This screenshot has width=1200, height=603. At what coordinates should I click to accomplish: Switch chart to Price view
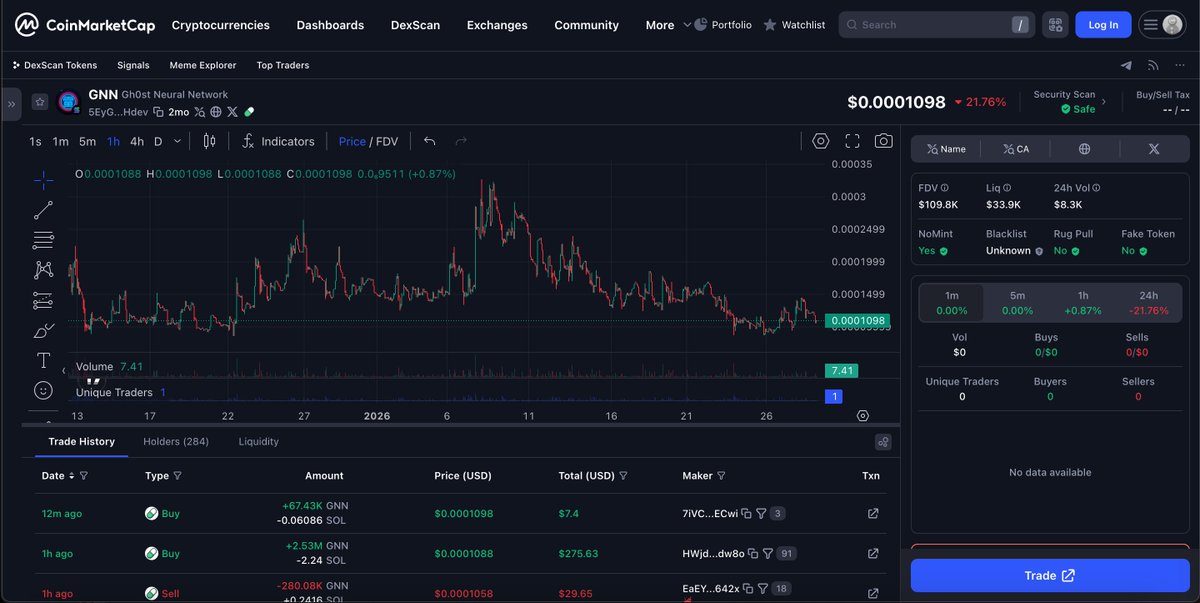pos(352,141)
